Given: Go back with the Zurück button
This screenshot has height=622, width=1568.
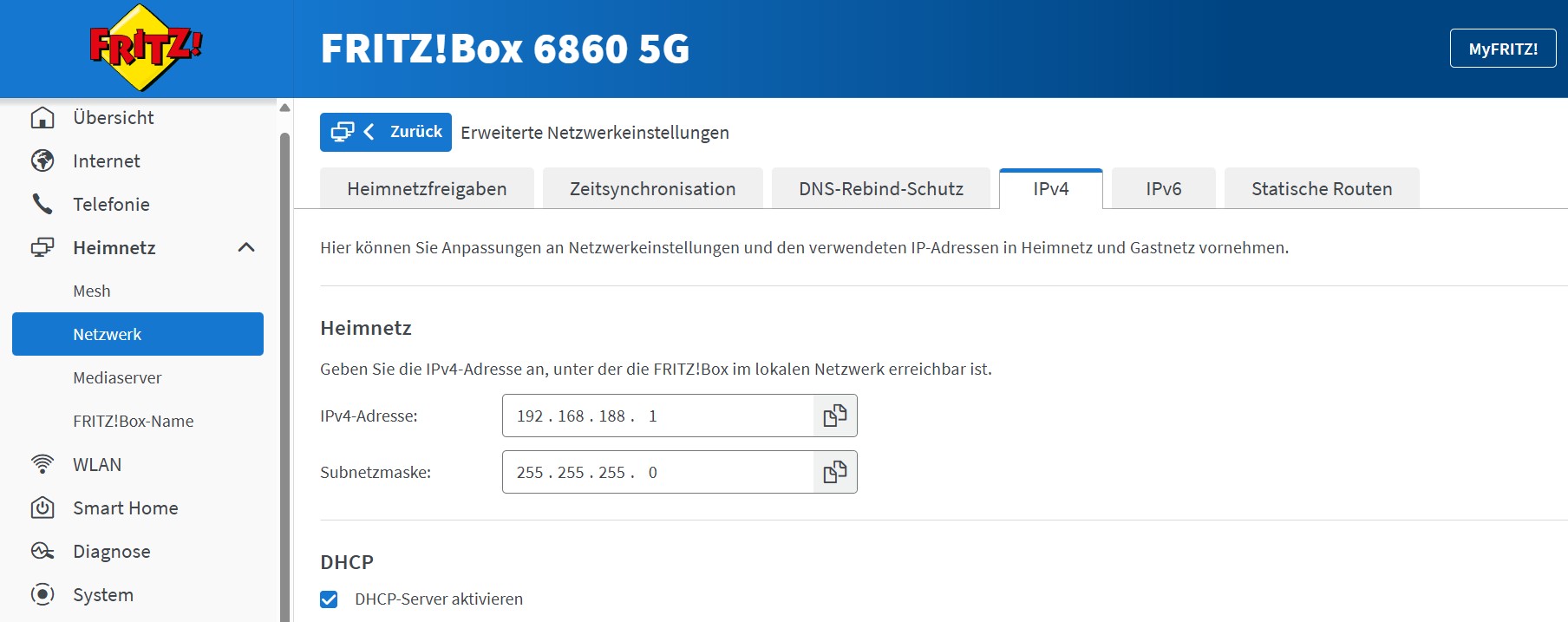Looking at the screenshot, I should click(x=386, y=132).
